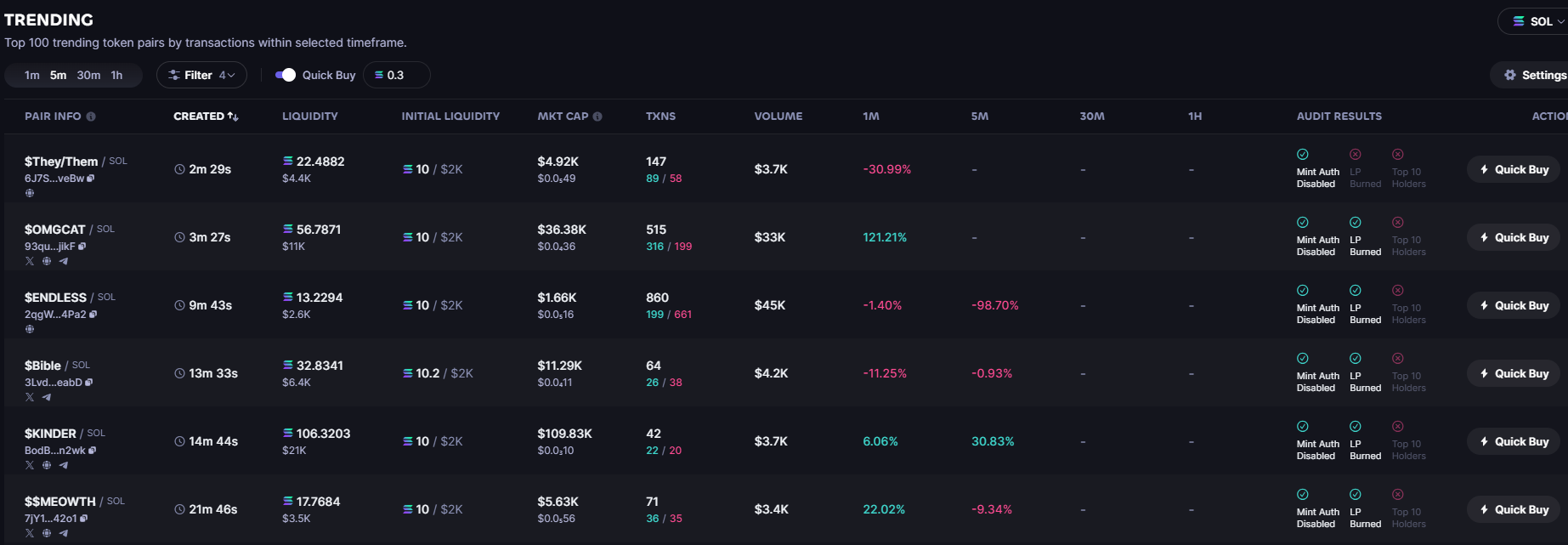1568x545 pixels.
Task: Click Quick Buy for $KINDER
Action: [x=1514, y=441]
